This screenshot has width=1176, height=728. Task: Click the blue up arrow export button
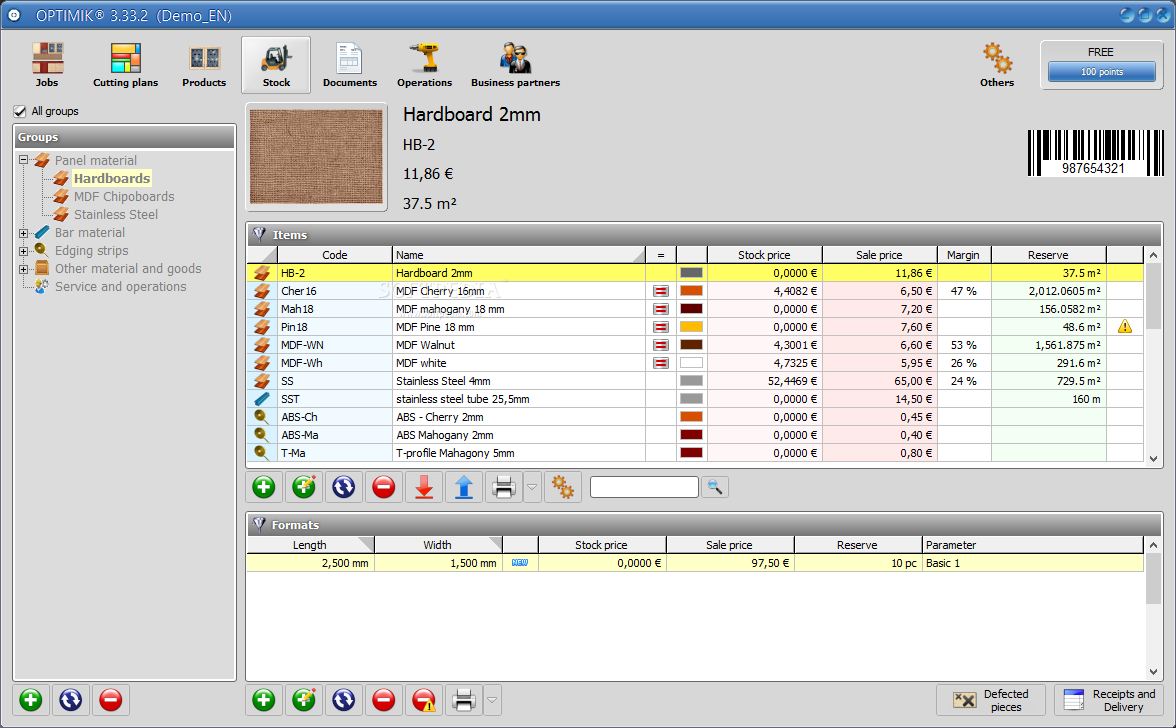click(464, 487)
